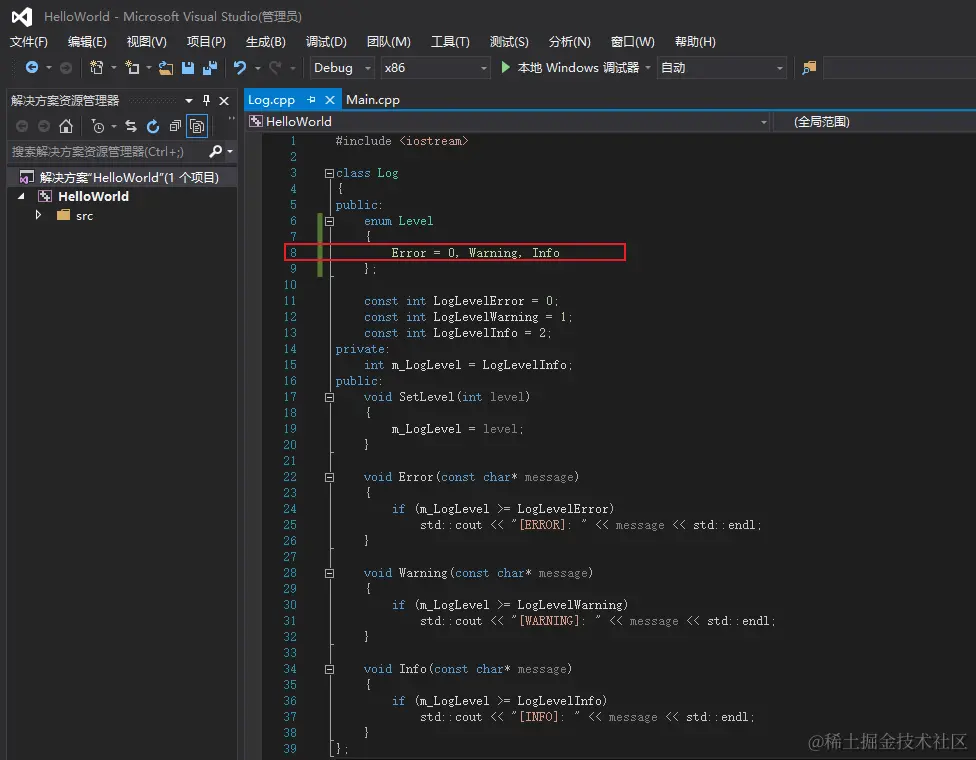976x760 pixels.
Task: Toggle the pin on Log.cpp tab
Action: 311,100
